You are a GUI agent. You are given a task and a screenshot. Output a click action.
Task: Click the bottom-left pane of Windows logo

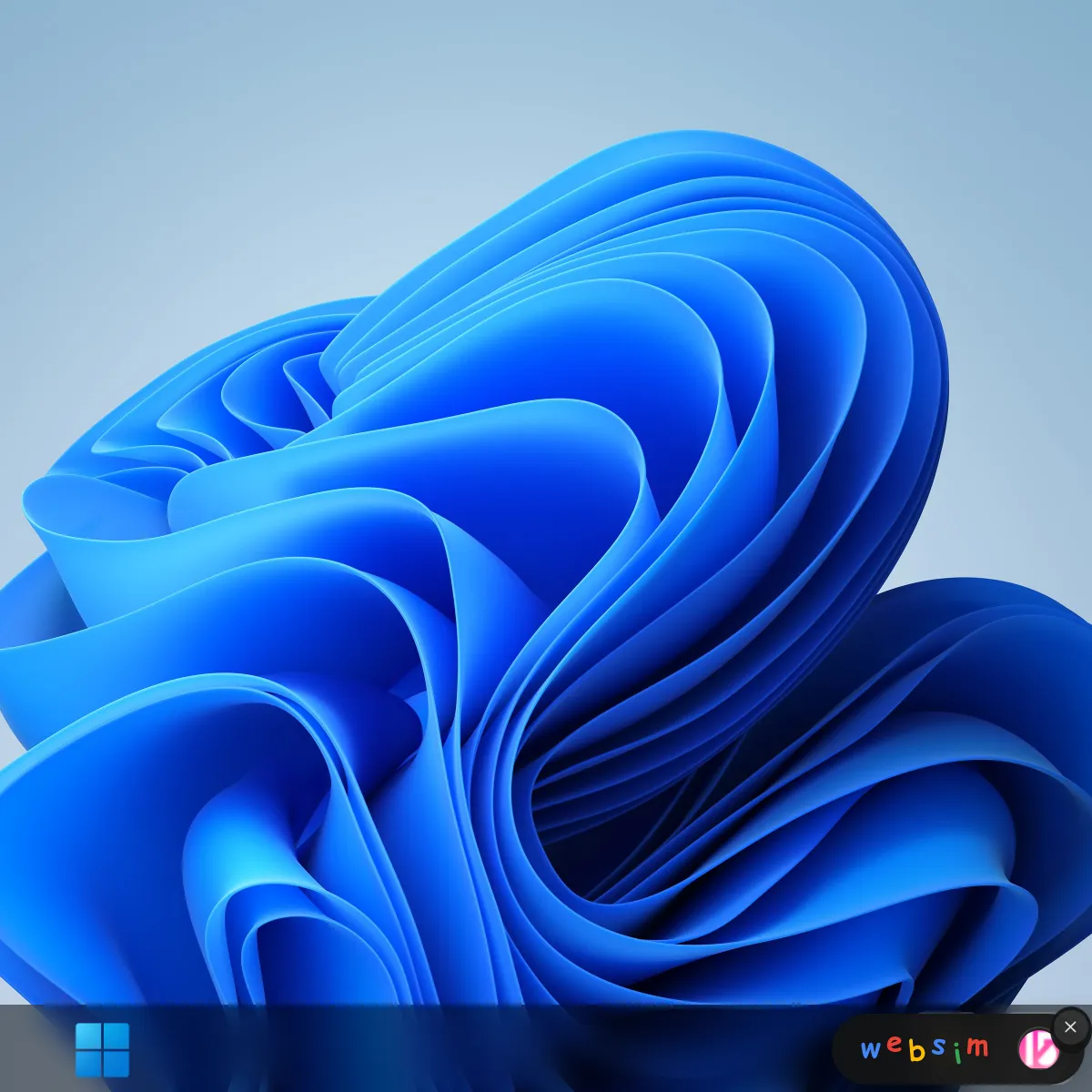point(88,1064)
